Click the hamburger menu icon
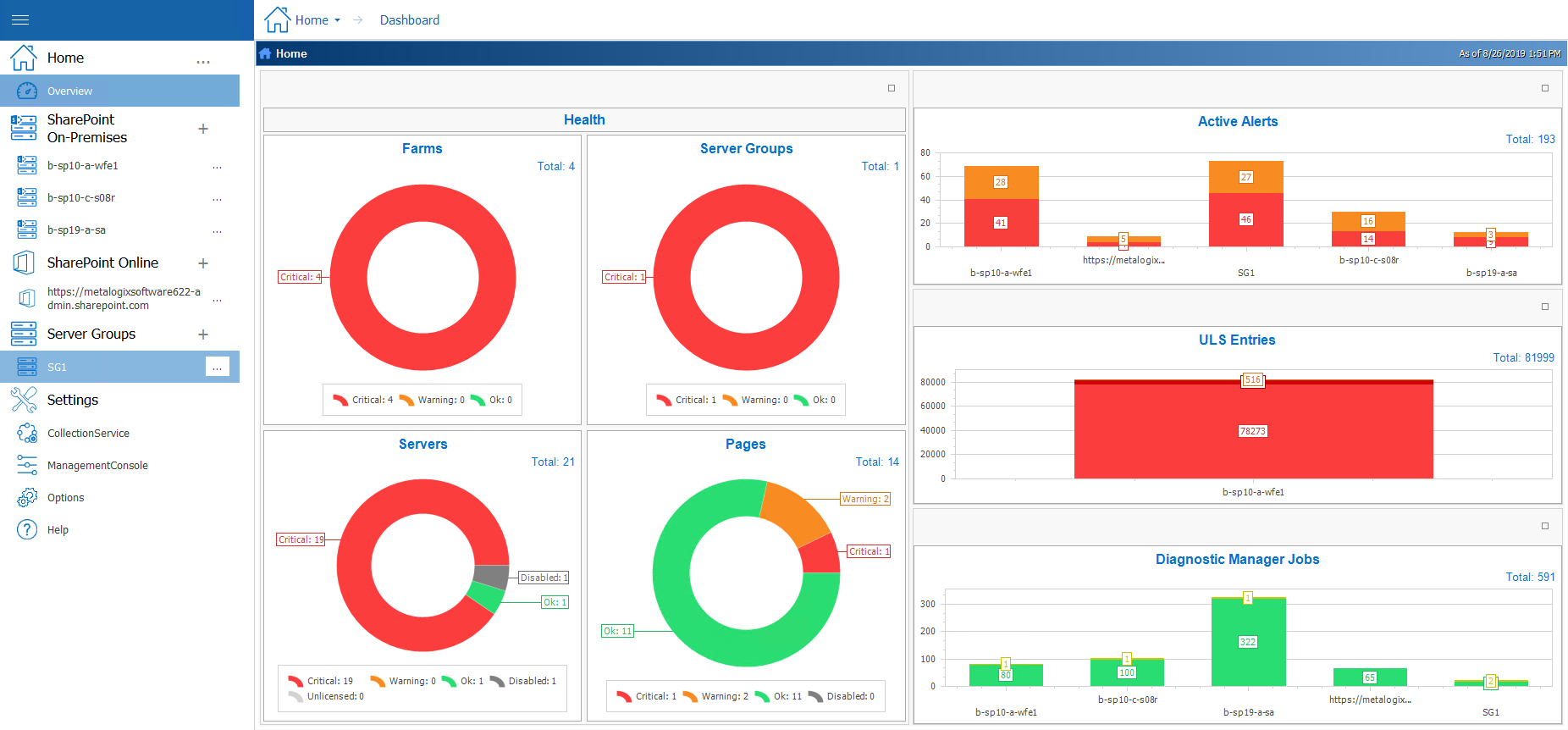Screen dimensions: 1568x730 pyautogui.click(x=20, y=19)
